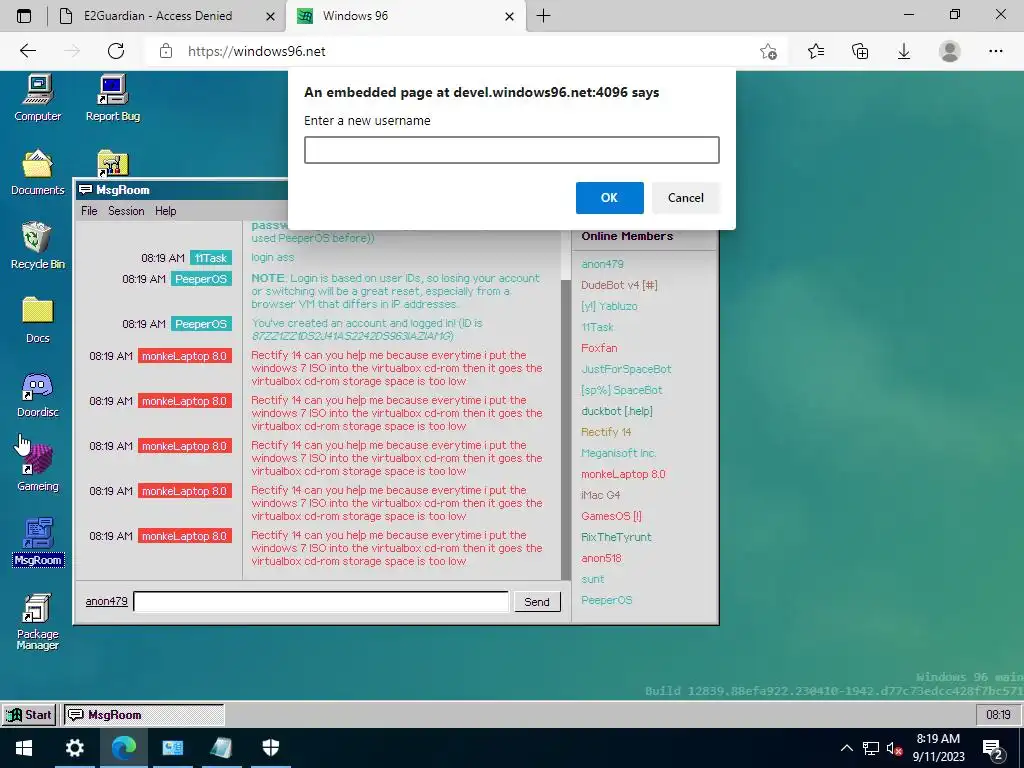Image resolution: width=1024 pixels, height=768 pixels.
Task: Select Rectify 14 in Online Members
Action: (606, 432)
